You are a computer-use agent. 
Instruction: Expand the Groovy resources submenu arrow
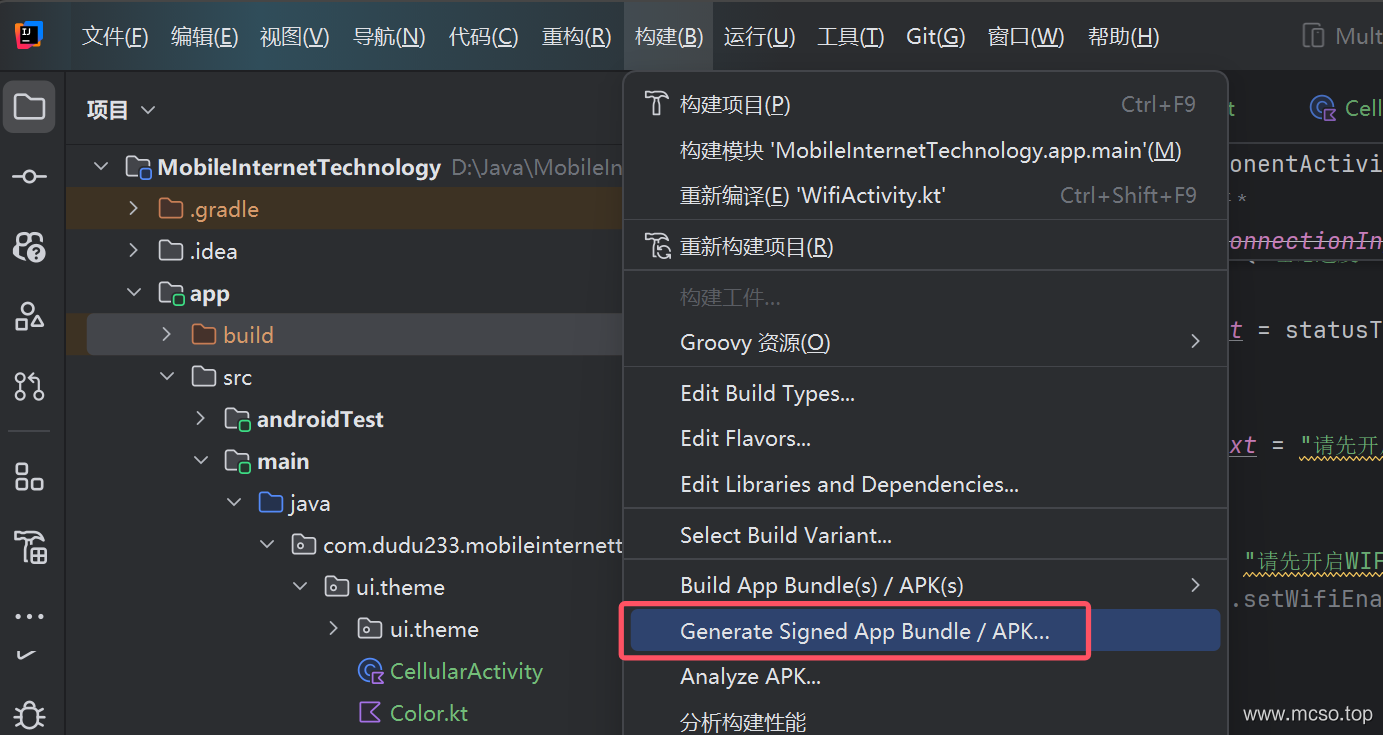[x=1195, y=342]
